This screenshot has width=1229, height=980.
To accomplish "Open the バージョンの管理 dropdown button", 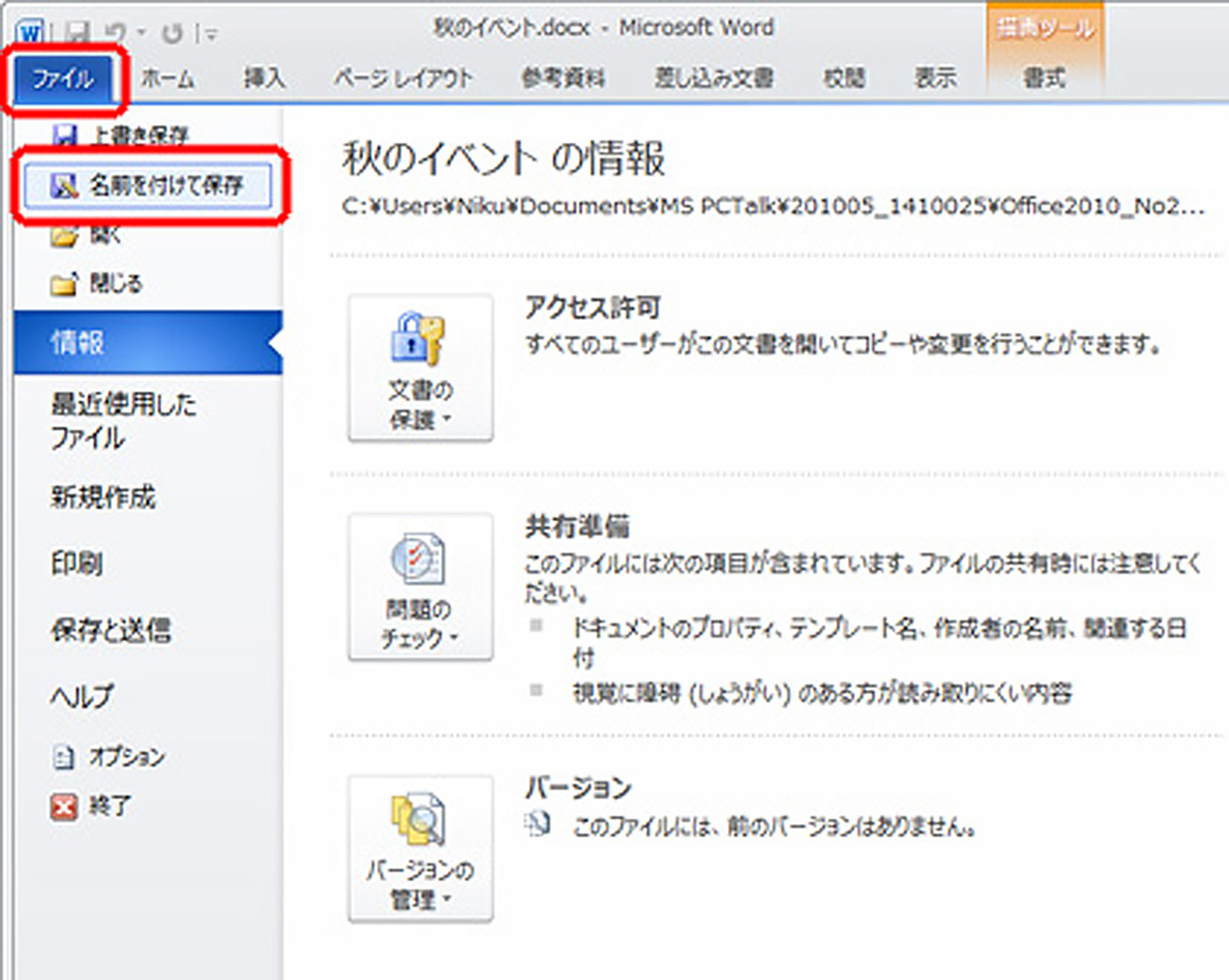I will (x=420, y=849).
